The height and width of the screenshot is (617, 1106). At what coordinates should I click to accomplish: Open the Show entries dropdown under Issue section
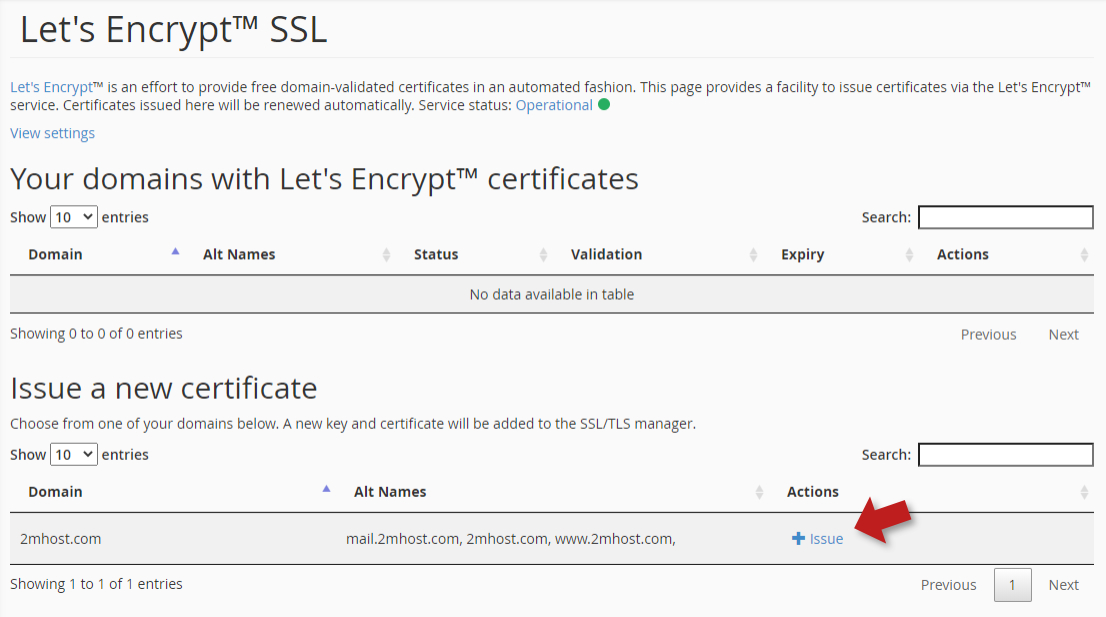click(74, 454)
